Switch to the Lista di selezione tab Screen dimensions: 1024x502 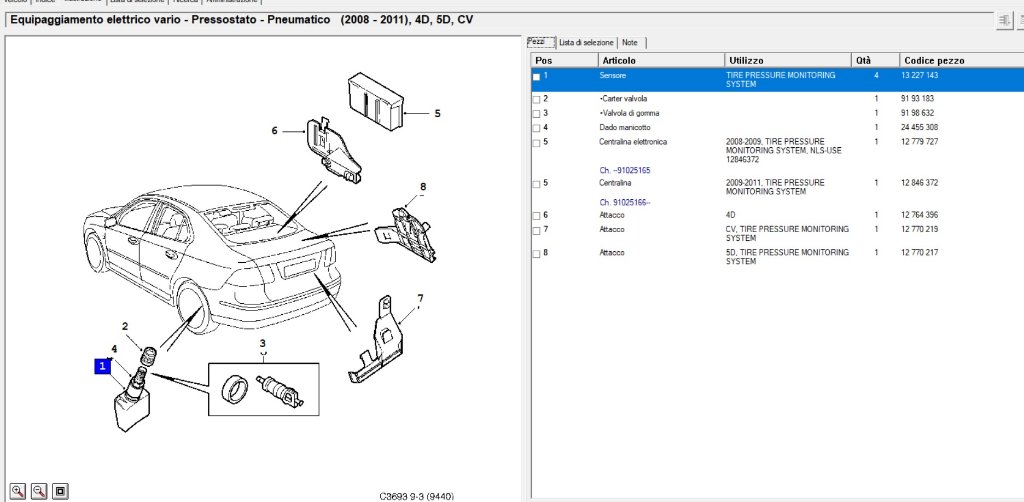coord(586,42)
